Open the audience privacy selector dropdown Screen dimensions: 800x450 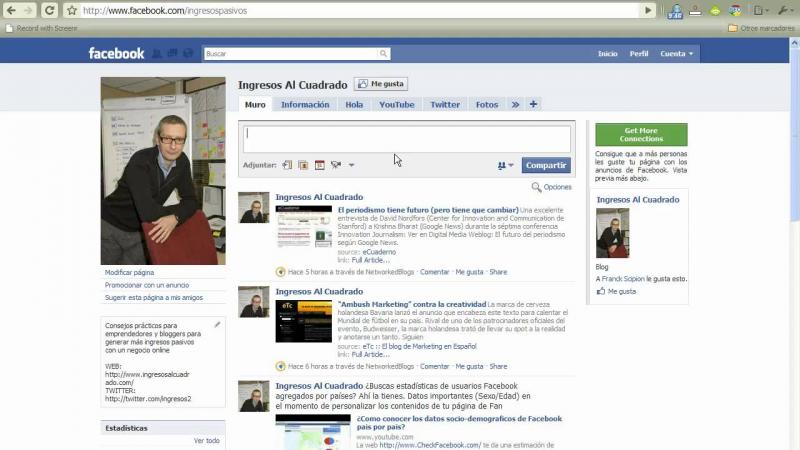coord(505,165)
